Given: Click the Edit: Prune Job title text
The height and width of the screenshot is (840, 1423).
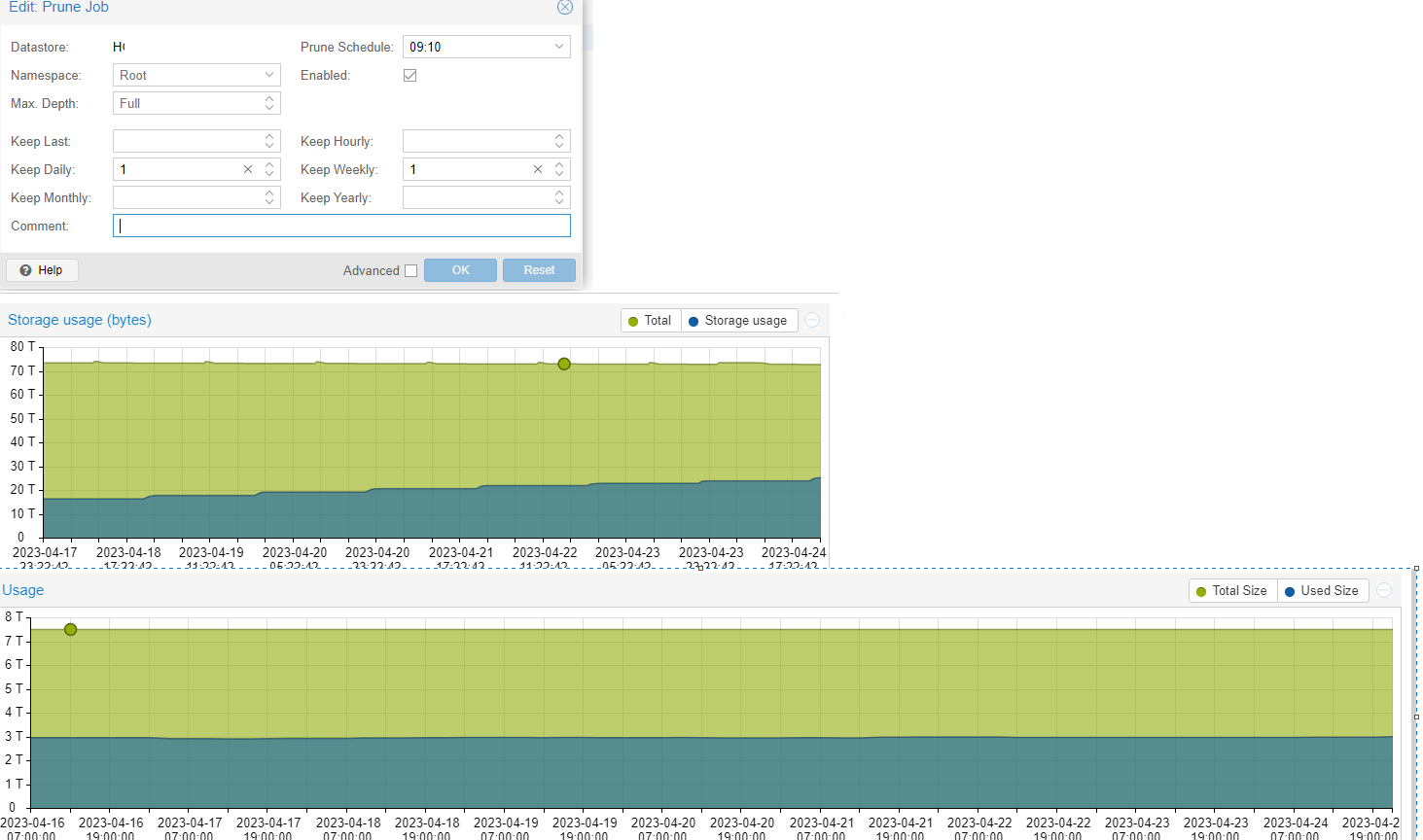Looking at the screenshot, I should tap(58, 7).
